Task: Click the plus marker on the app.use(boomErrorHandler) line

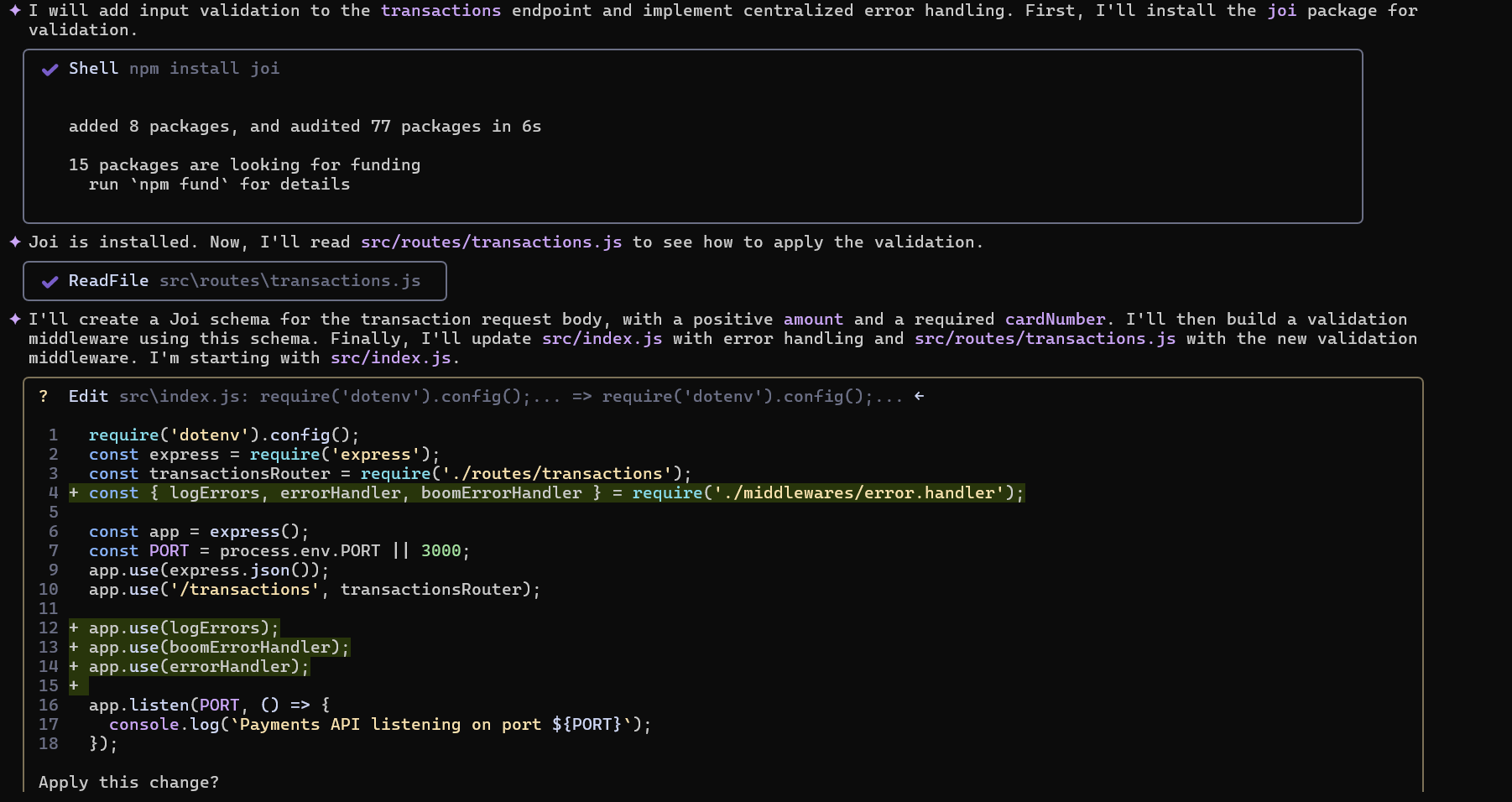Action: pyautogui.click(x=74, y=647)
